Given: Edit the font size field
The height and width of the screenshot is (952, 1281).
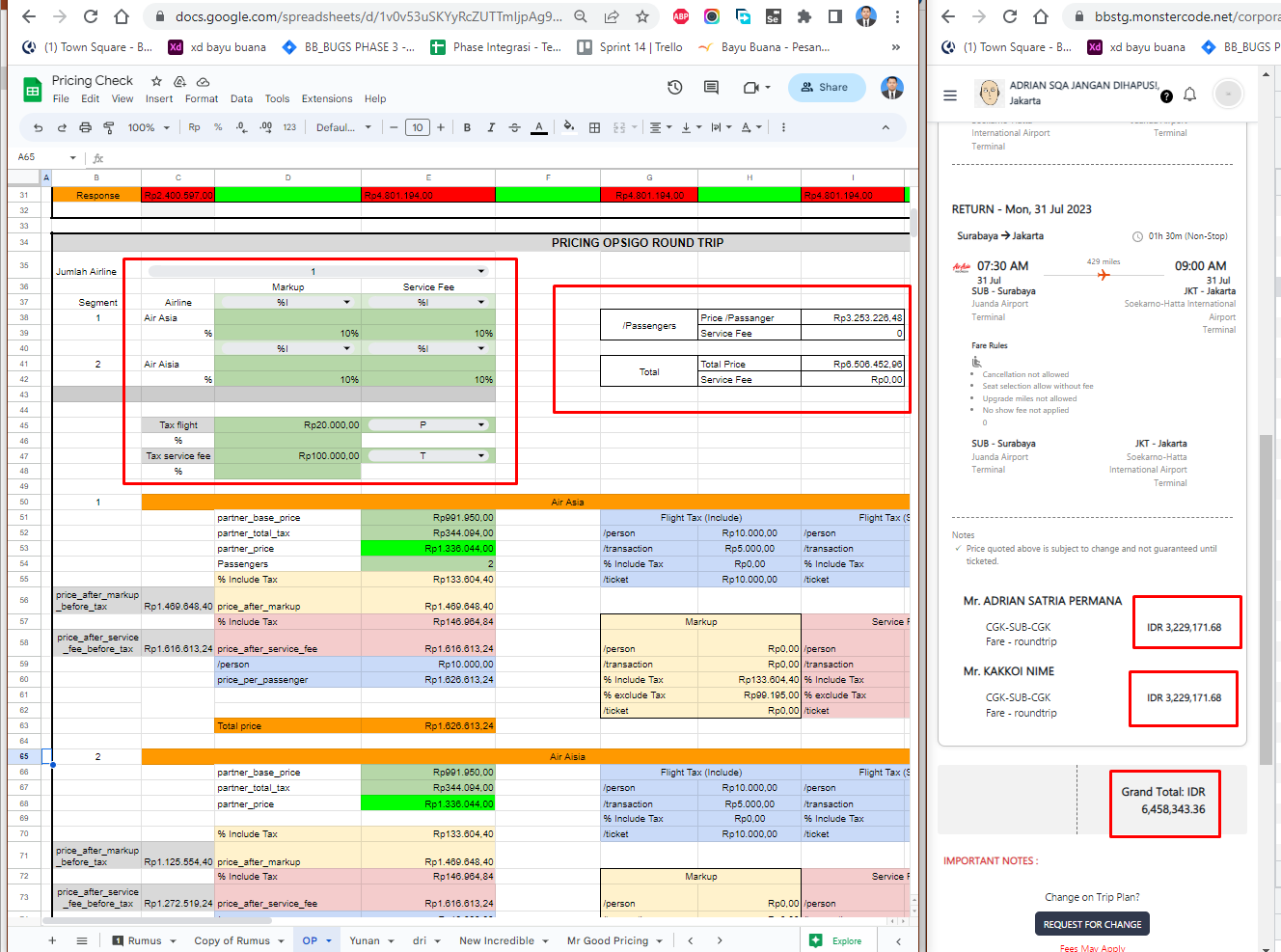Looking at the screenshot, I should 418,127.
